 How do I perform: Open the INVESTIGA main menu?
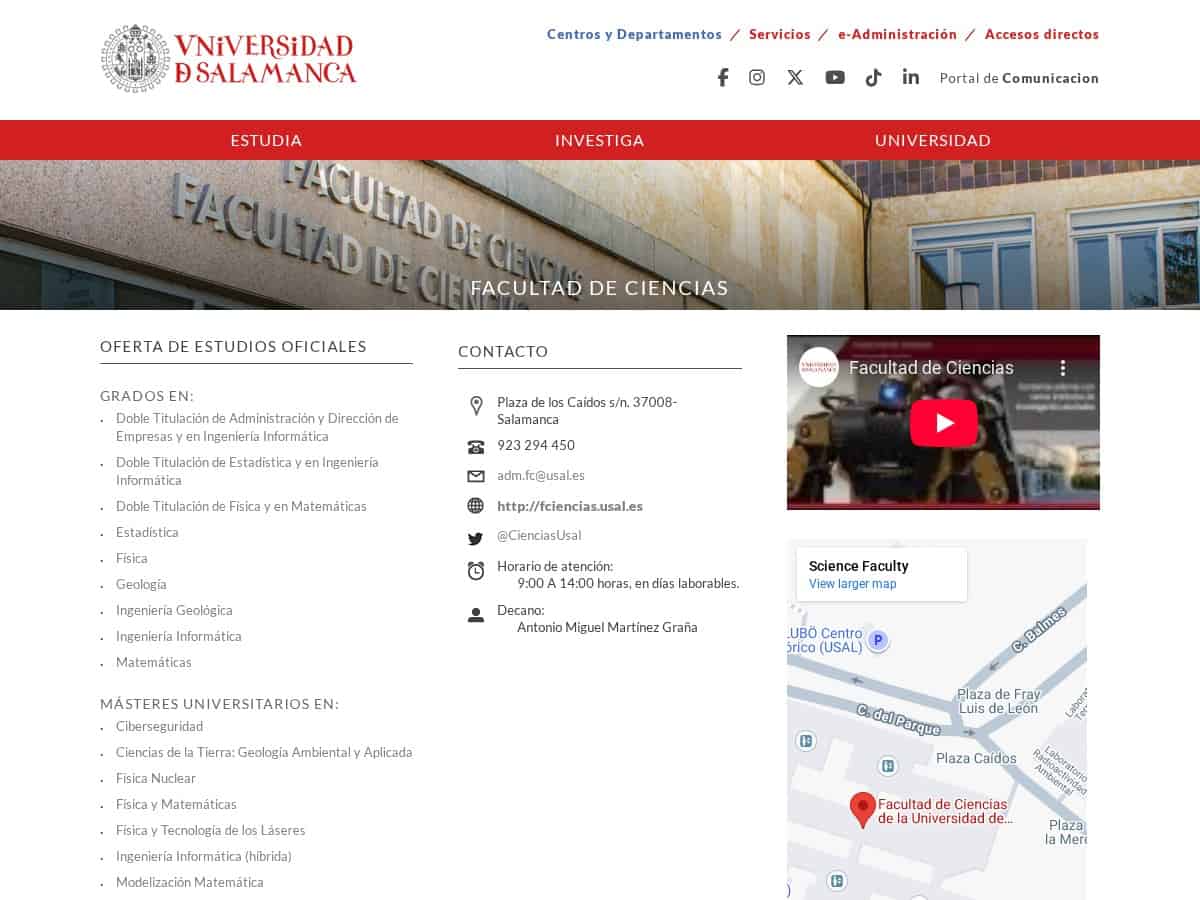[x=599, y=140]
